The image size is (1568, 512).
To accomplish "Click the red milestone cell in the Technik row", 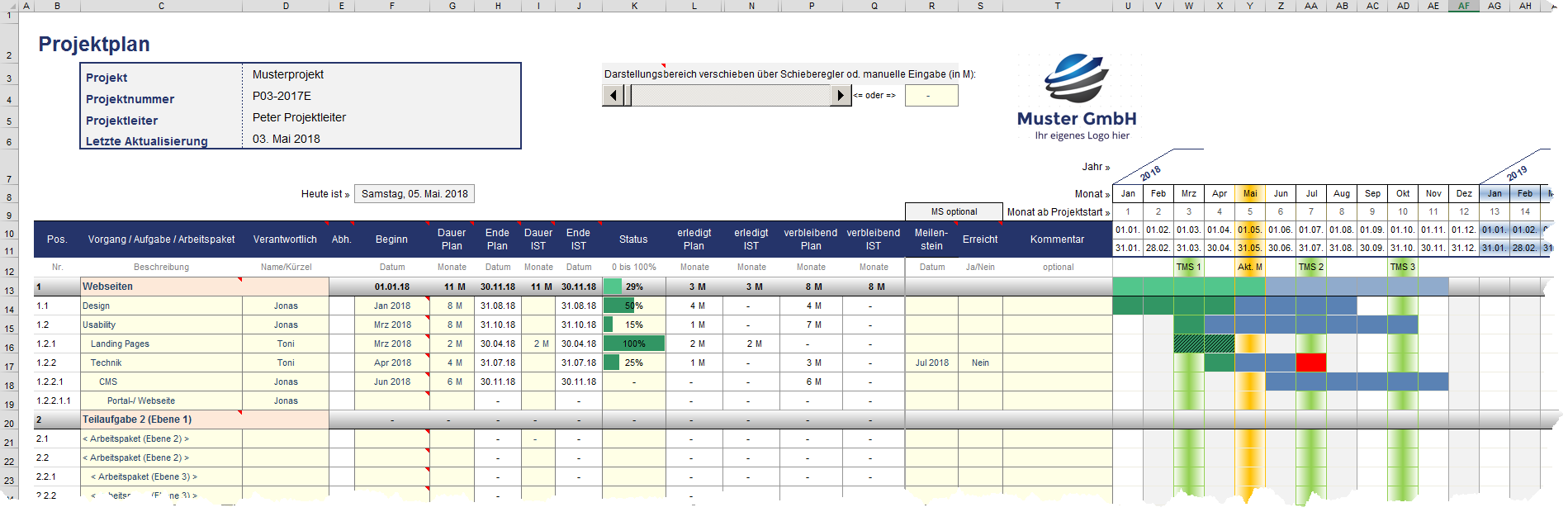I will (x=1310, y=363).
